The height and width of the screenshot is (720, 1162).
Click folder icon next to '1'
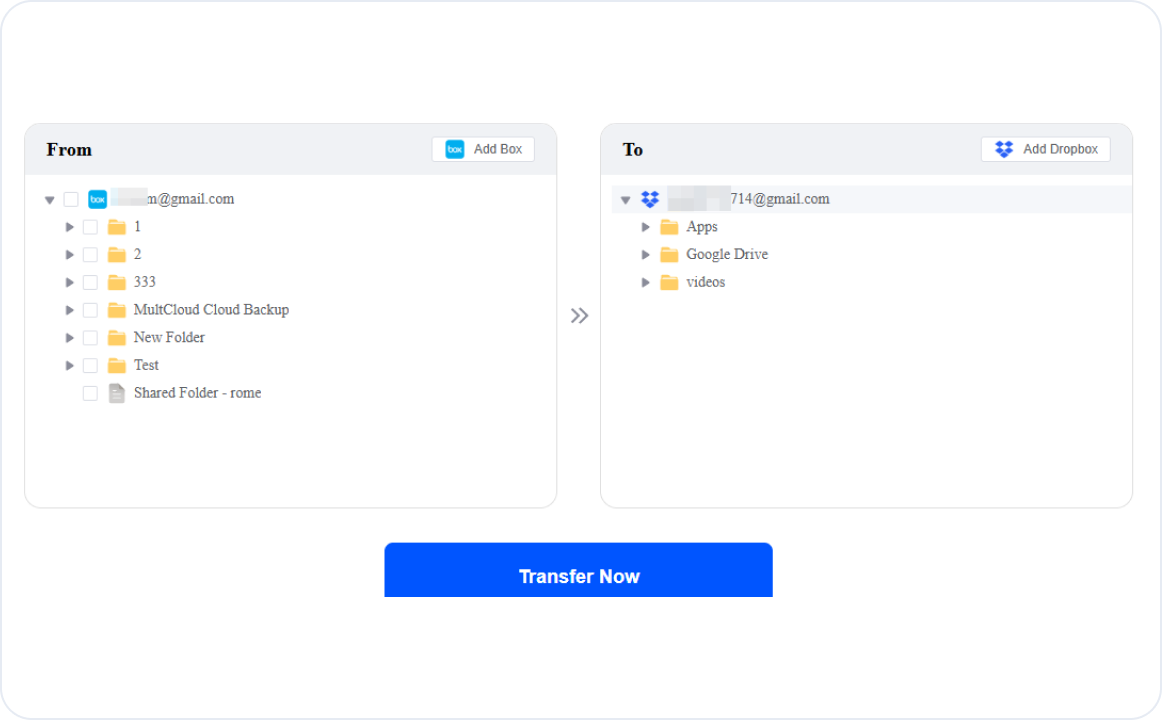[117, 227]
